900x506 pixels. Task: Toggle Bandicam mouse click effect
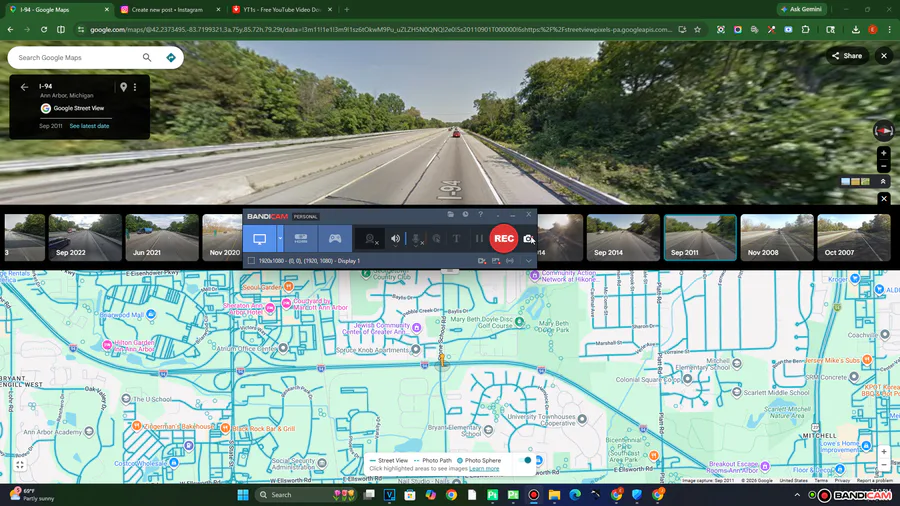click(x=437, y=239)
